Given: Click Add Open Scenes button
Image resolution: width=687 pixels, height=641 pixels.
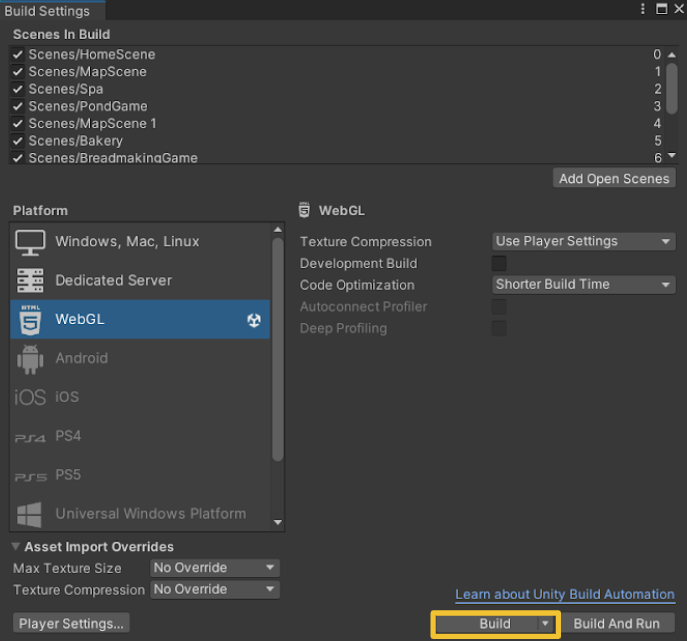Looking at the screenshot, I should tap(614, 178).
